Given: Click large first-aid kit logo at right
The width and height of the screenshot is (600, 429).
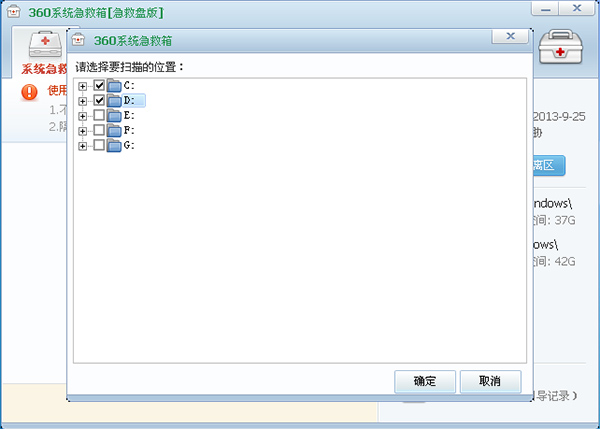Looking at the screenshot, I should [561, 47].
